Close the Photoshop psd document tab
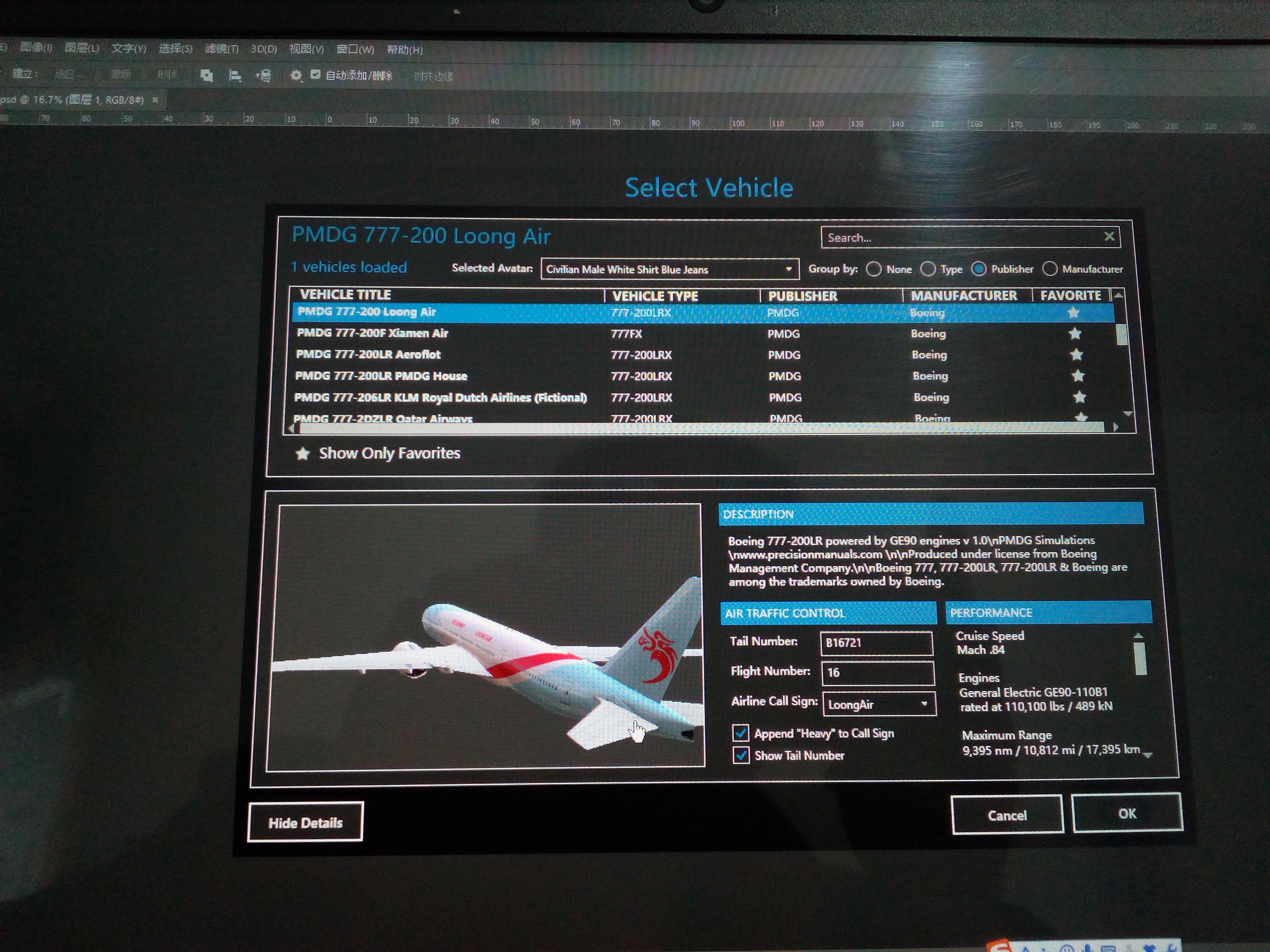Screen dimensions: 1270x952 [155, 100]
